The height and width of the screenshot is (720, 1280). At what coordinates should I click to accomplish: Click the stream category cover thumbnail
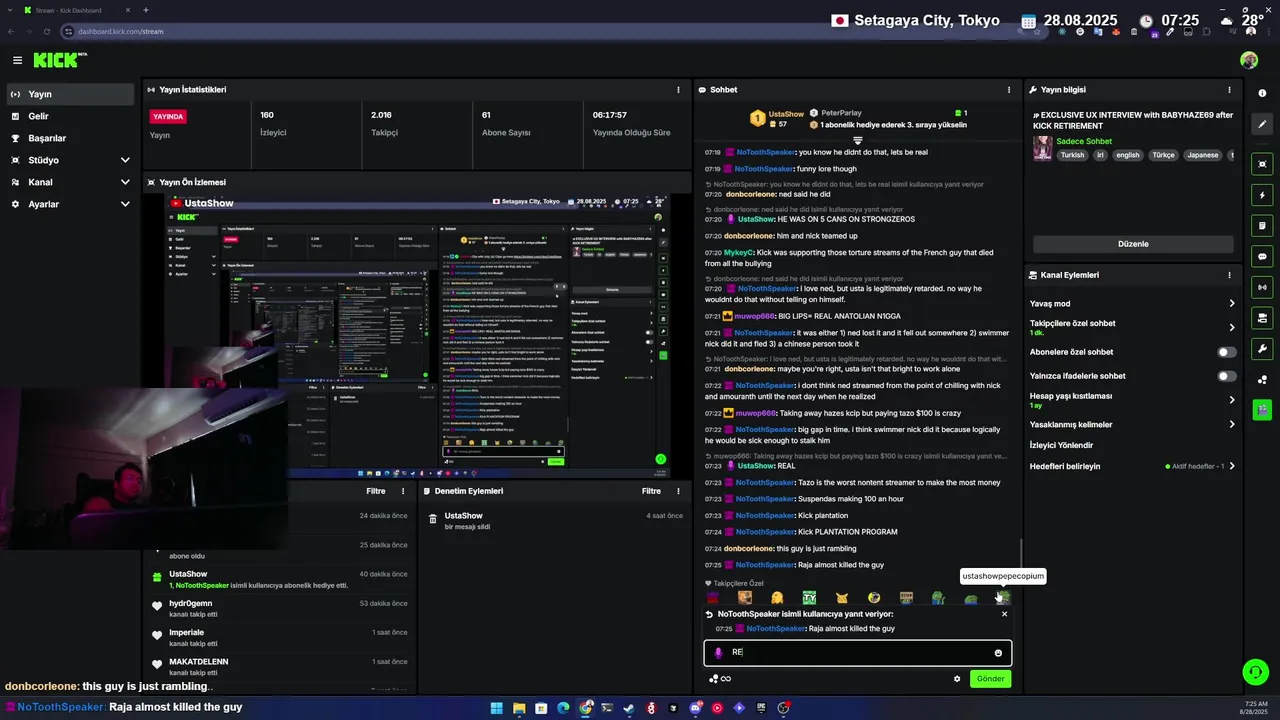coord(1042,148)
